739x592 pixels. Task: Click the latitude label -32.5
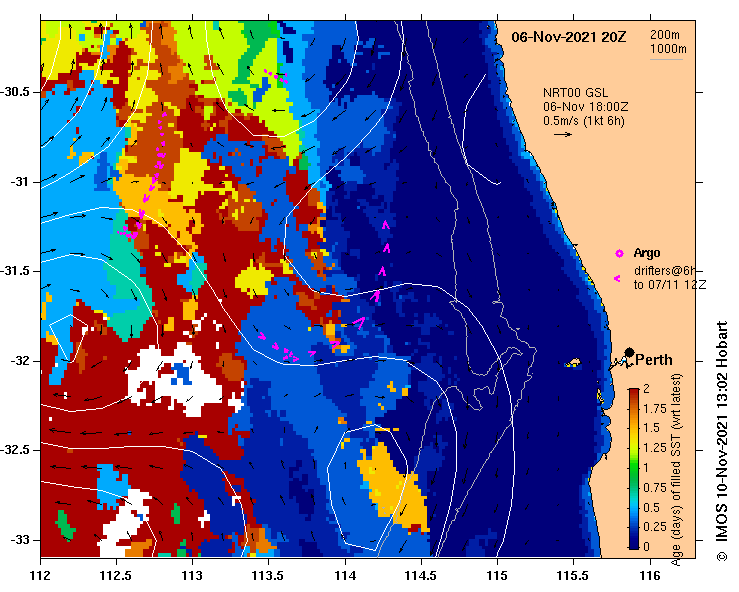coord(17,450)
